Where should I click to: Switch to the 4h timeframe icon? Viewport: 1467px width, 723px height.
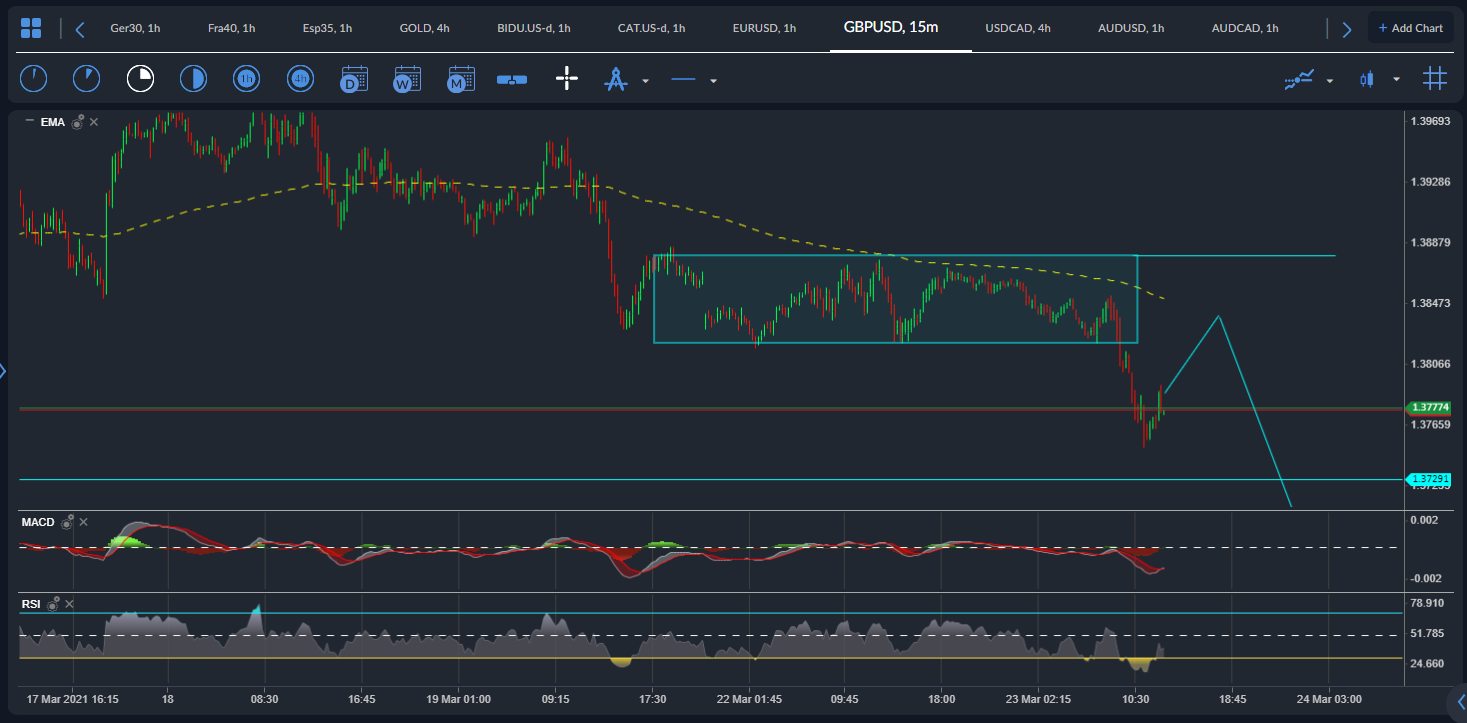[x=300, y=78]
